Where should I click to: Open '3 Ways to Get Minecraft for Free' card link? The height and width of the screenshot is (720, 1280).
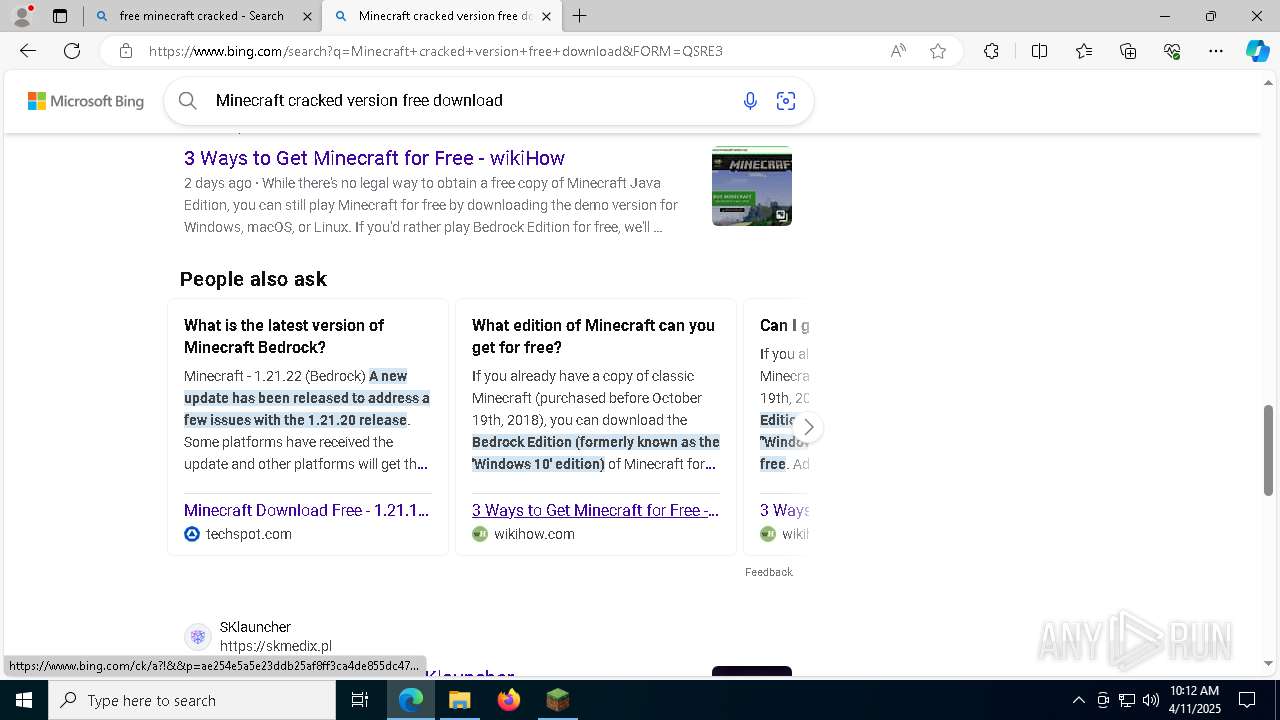pos(595,510)
